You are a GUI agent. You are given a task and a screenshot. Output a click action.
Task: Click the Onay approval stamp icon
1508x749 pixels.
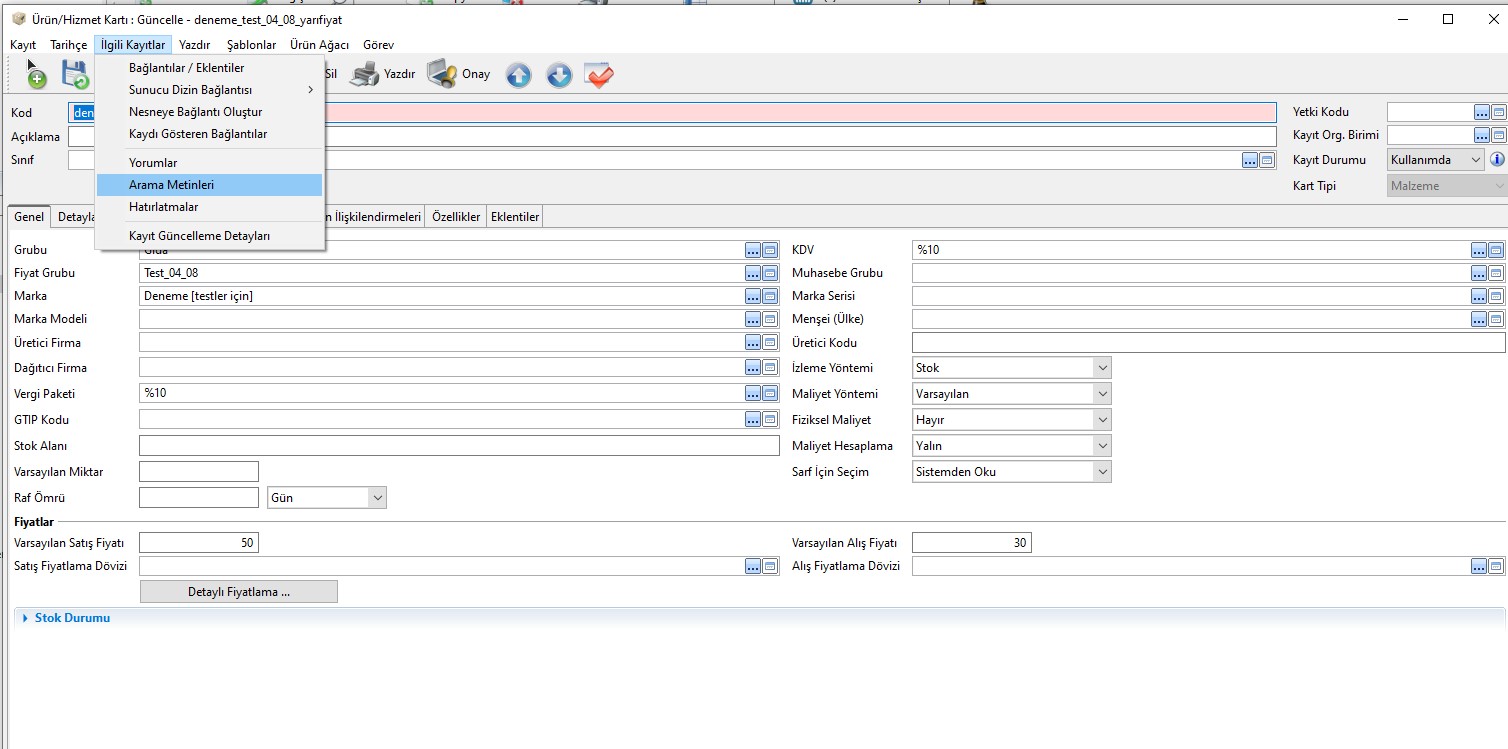pos(442,74)
